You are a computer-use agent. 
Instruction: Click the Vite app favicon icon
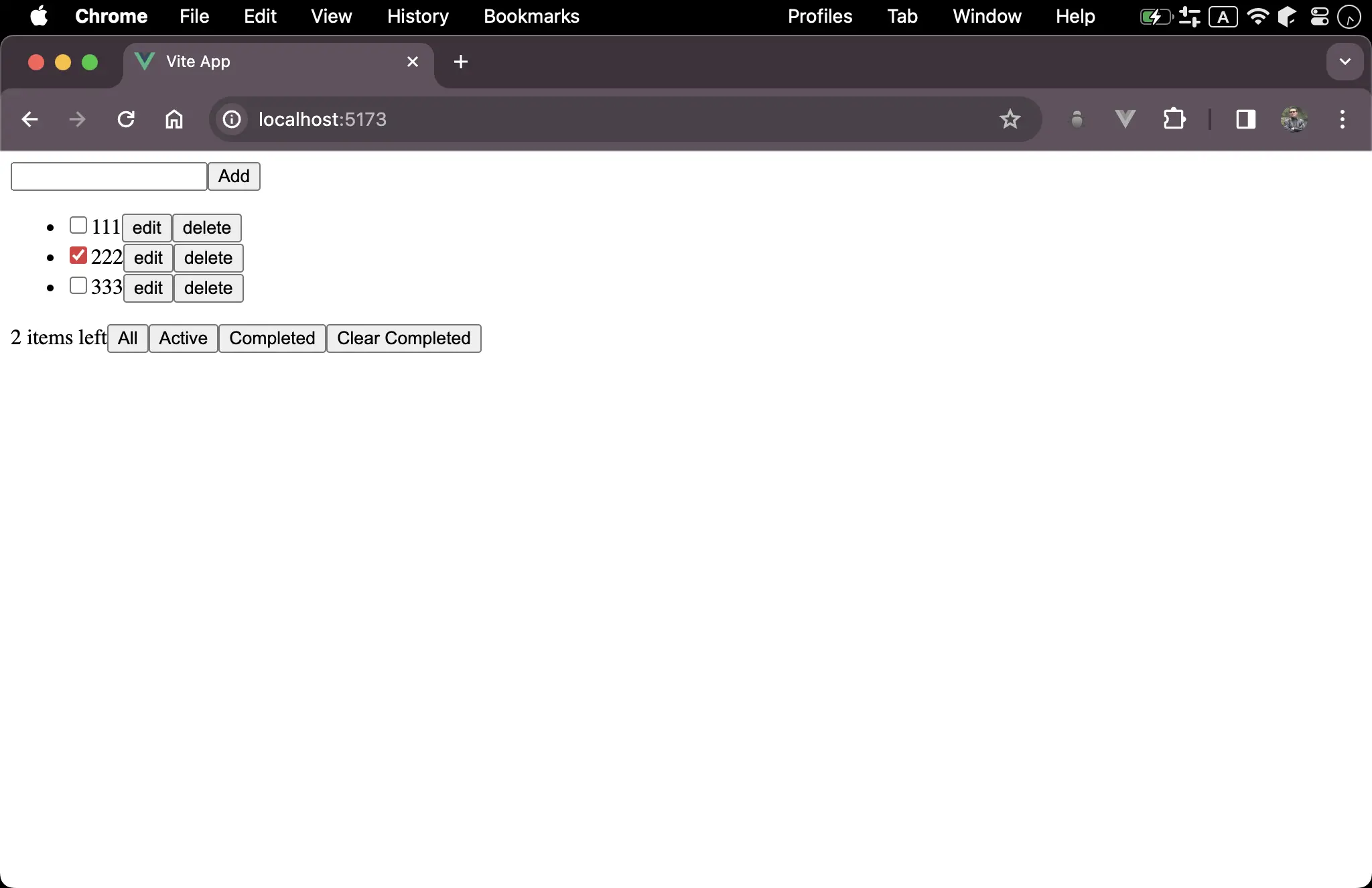(x=144, y=61)
